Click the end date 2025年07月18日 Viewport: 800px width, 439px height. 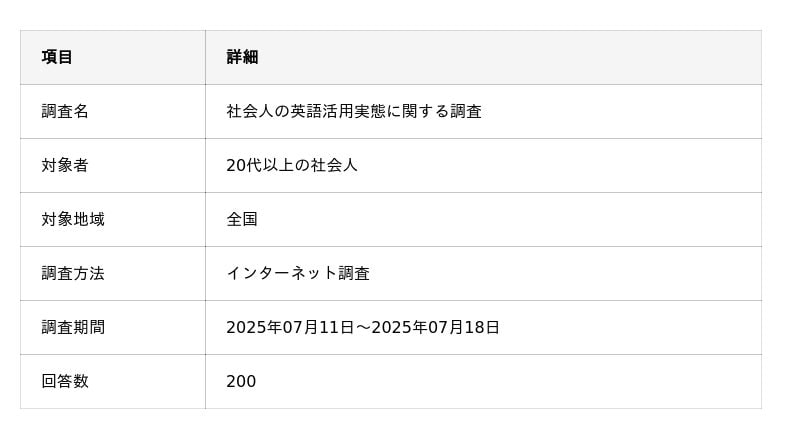[435, 327]
